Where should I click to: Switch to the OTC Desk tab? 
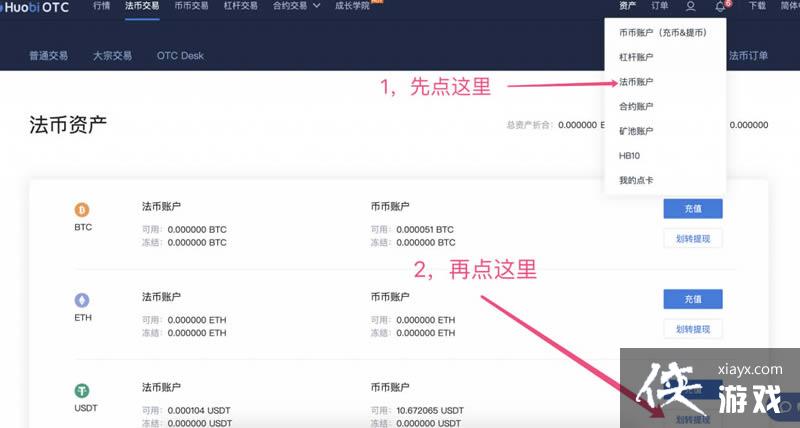[180, 56]
